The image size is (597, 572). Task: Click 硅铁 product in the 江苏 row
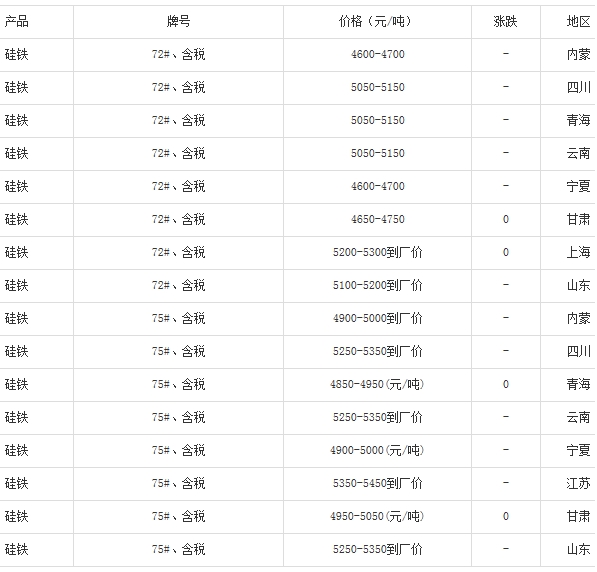16,484
